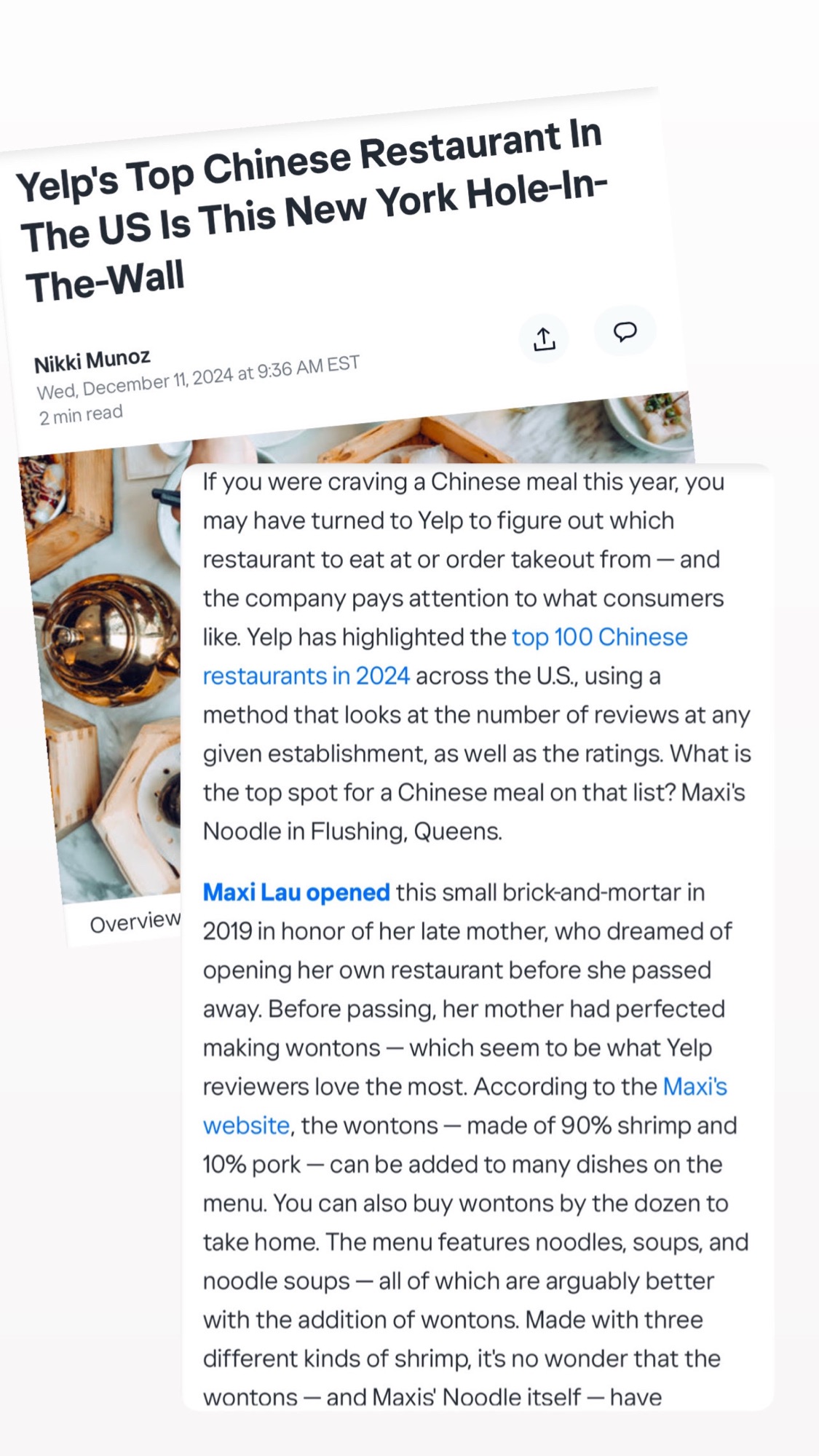Open the comments speech bubble icon
This screenshot has height=1456, width=819.
625,331
